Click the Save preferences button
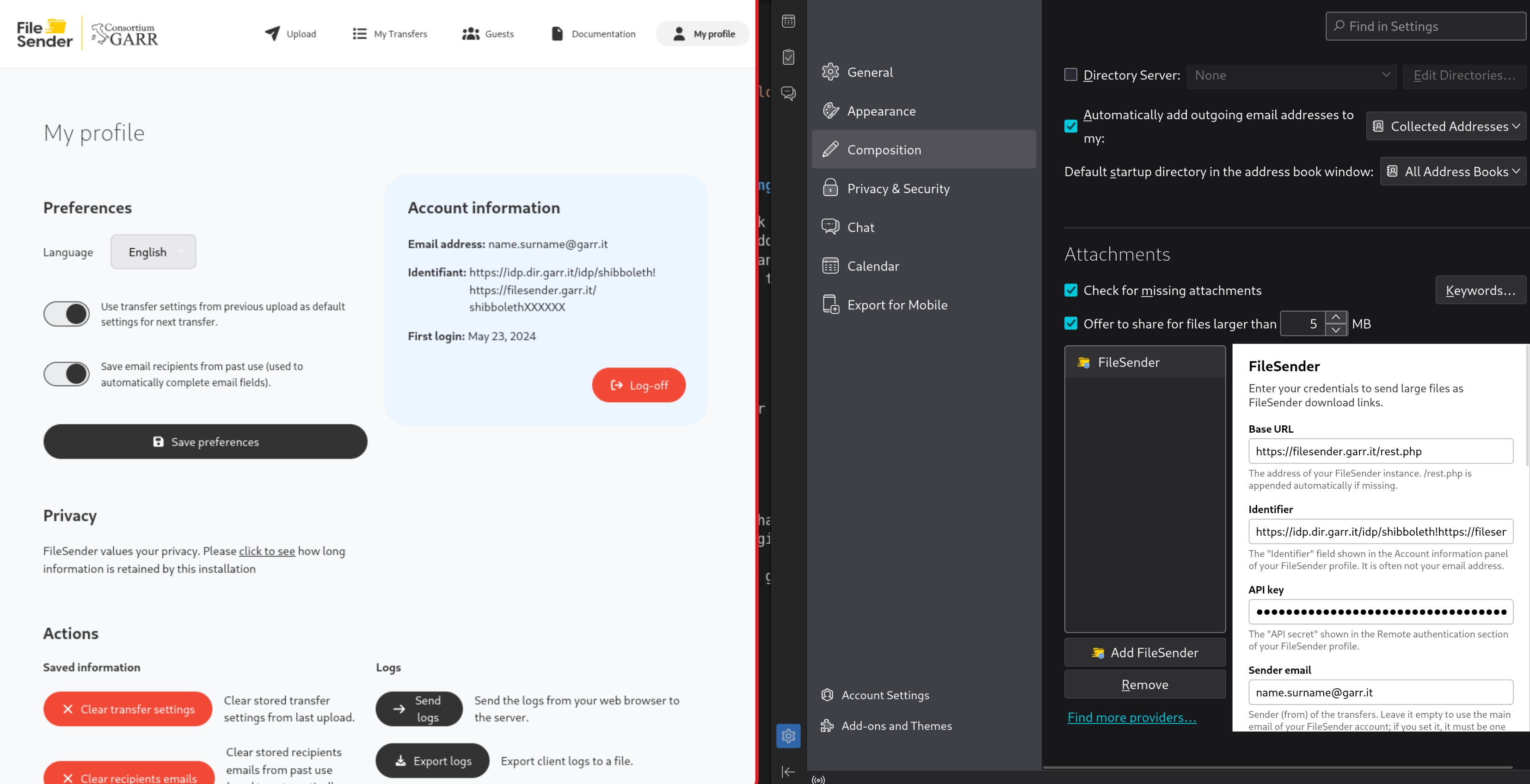Image resolution: width=1530 pixels, height=784 pixels. point(205,441)
